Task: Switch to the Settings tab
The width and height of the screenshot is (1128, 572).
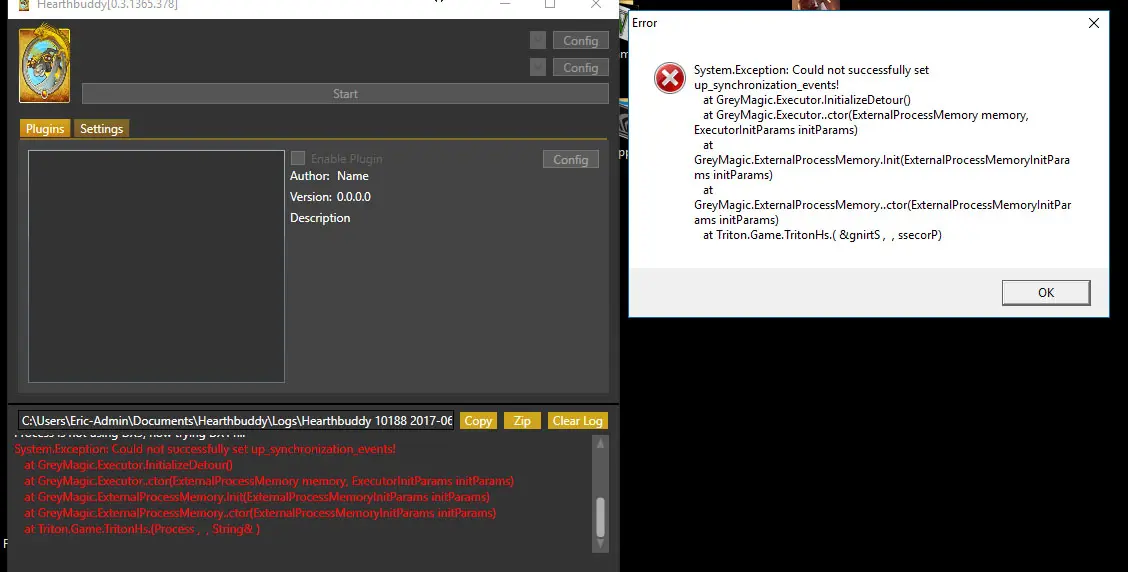Action: [x=101, y=129]
